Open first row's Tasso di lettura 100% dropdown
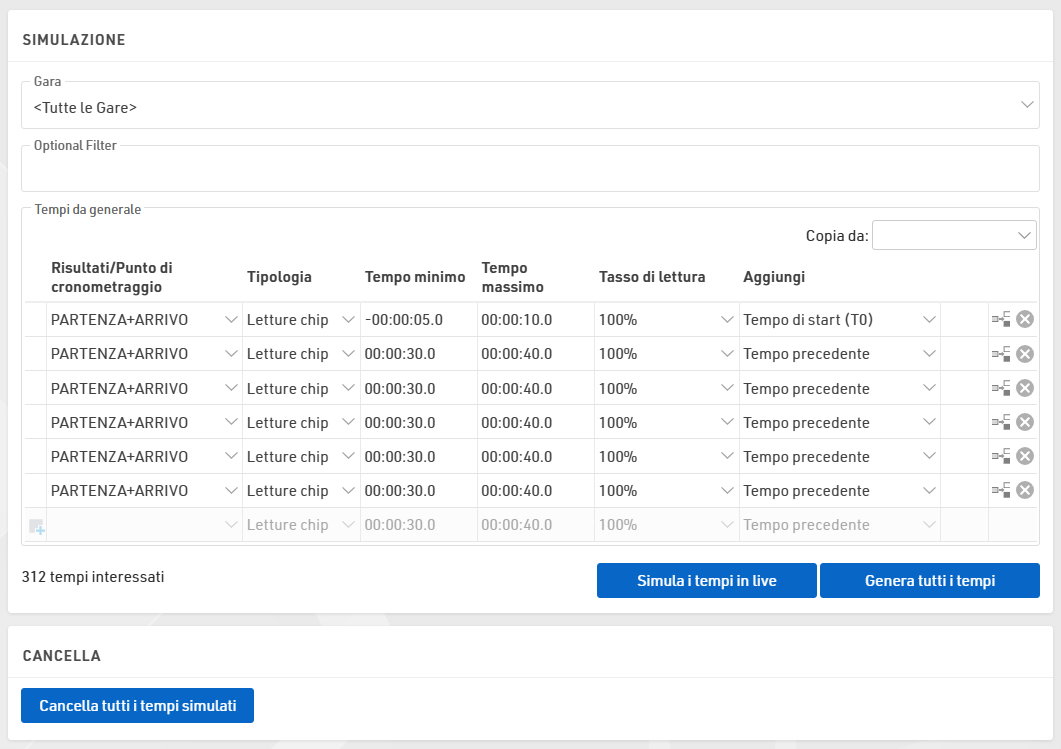Viewport: 1061px width, 749px height. (x=666, y=320)
